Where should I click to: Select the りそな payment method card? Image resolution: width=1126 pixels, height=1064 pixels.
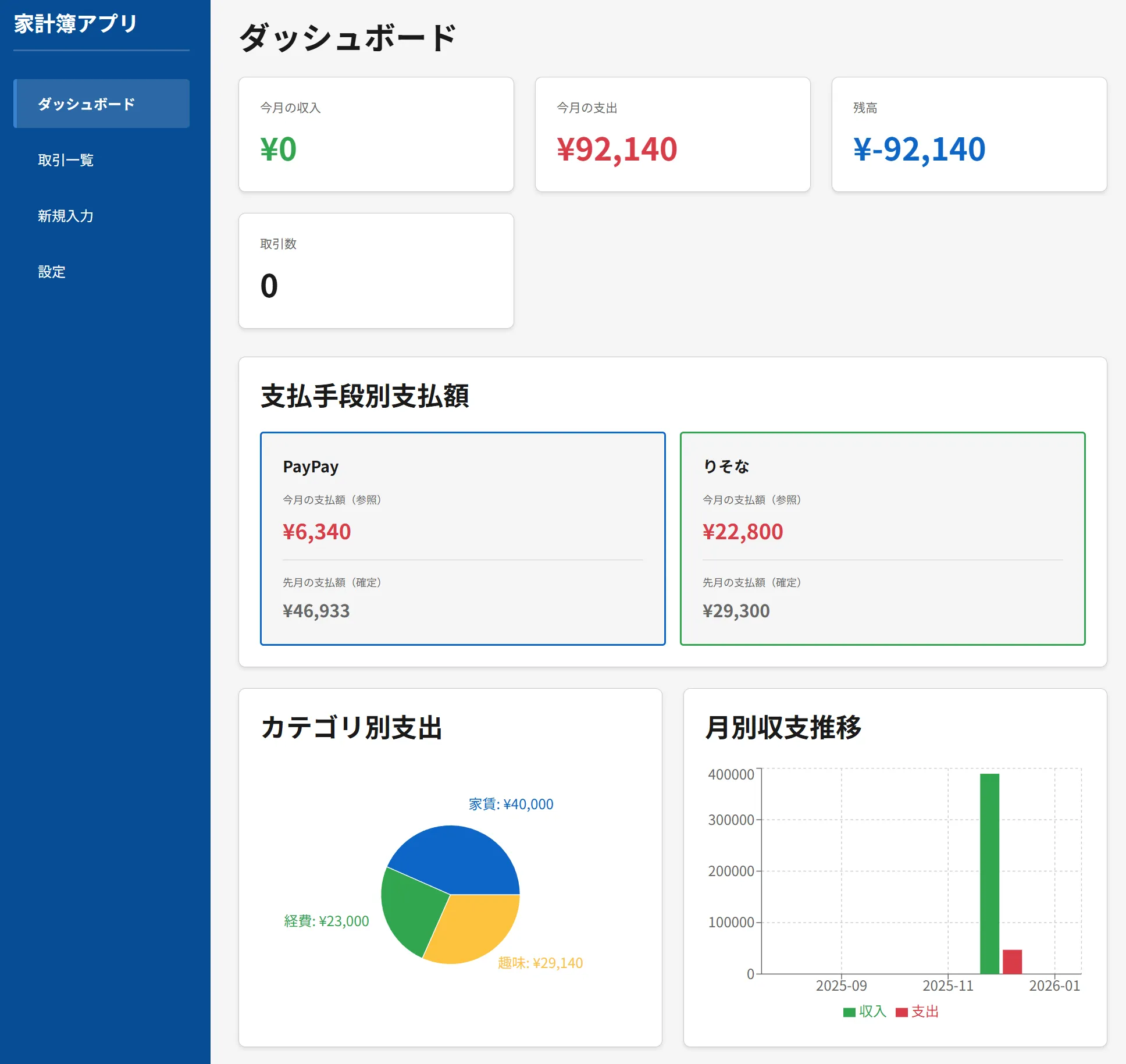coord(882,538)
